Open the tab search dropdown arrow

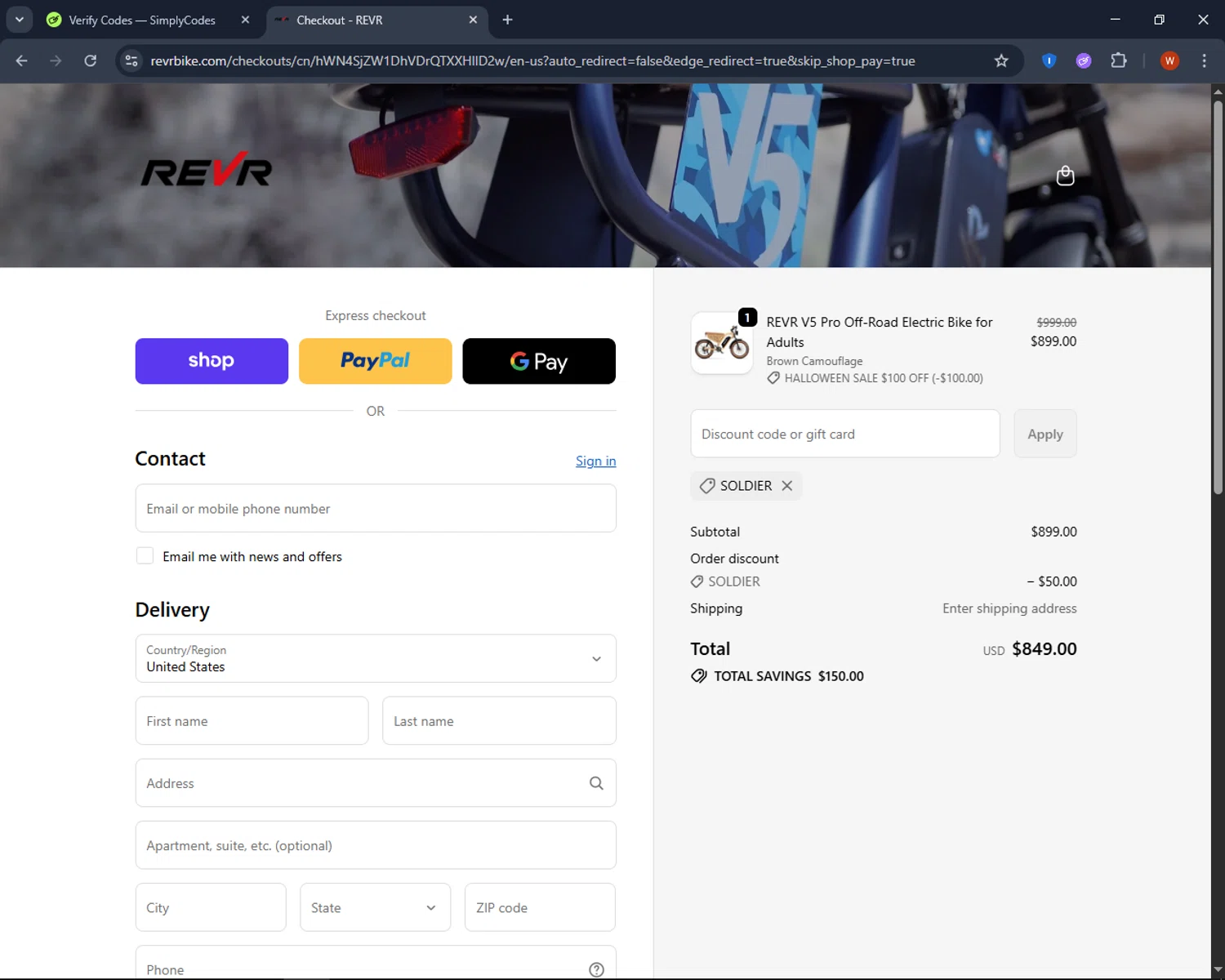19,20
